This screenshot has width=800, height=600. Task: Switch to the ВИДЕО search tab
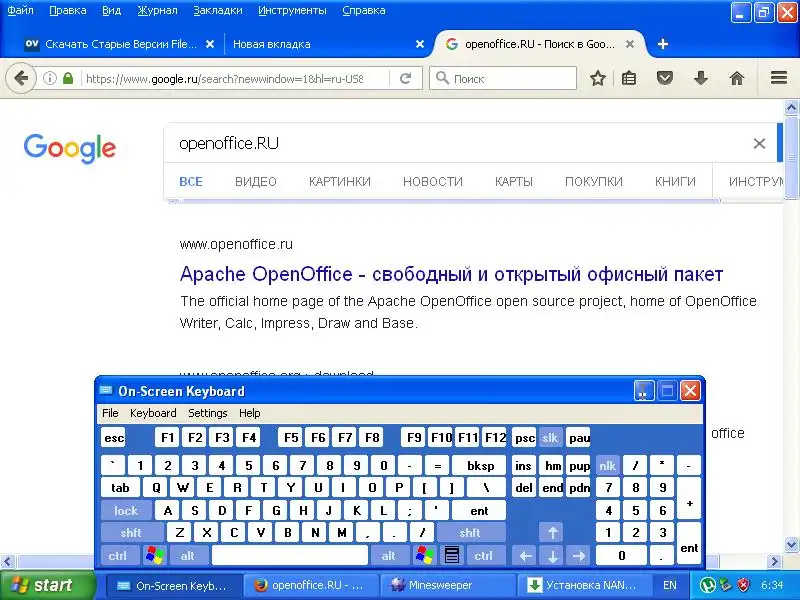point(256,182)
